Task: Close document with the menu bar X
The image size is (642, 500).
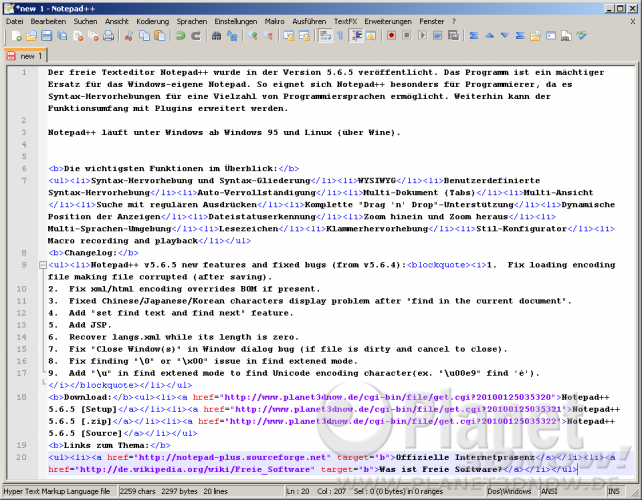Action: pyautogui.click(x=633, y=21)
